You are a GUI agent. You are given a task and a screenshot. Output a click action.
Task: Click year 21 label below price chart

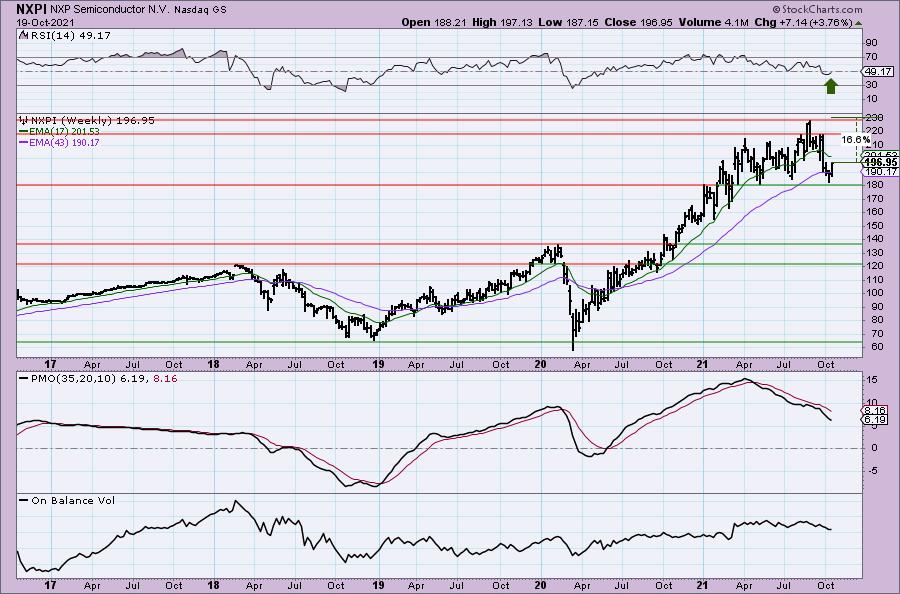[x=704, y=364]
